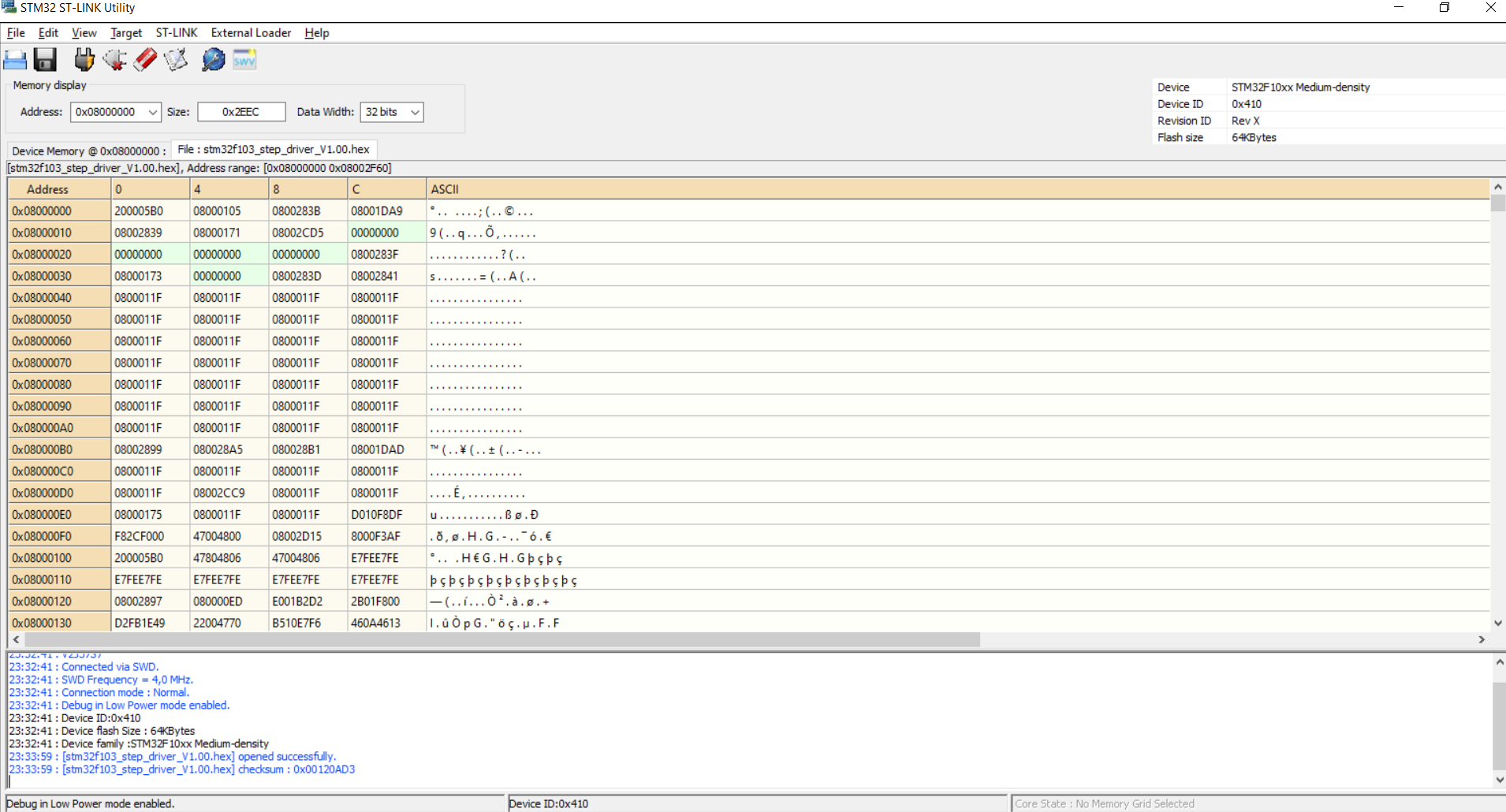
Task: Click log panel vertical scrollbar thumb
Action: (1499, 726)
